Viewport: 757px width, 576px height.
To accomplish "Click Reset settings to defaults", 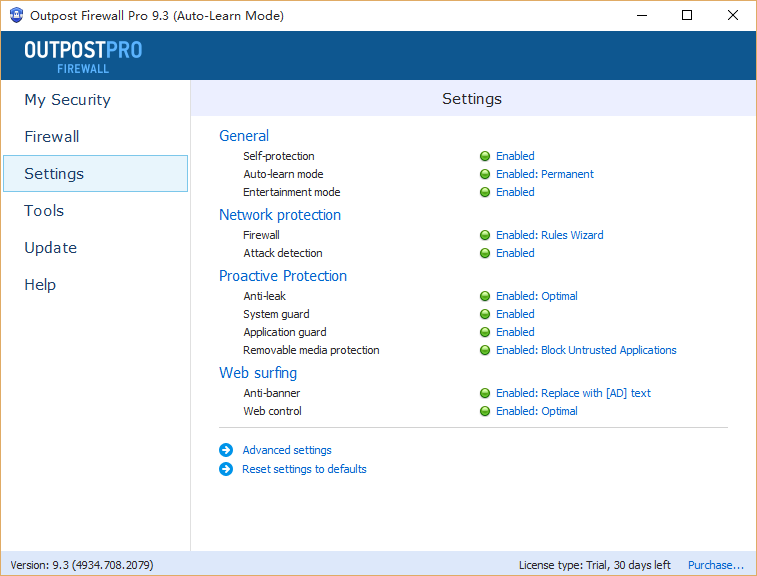I will (x=304, y=469).
